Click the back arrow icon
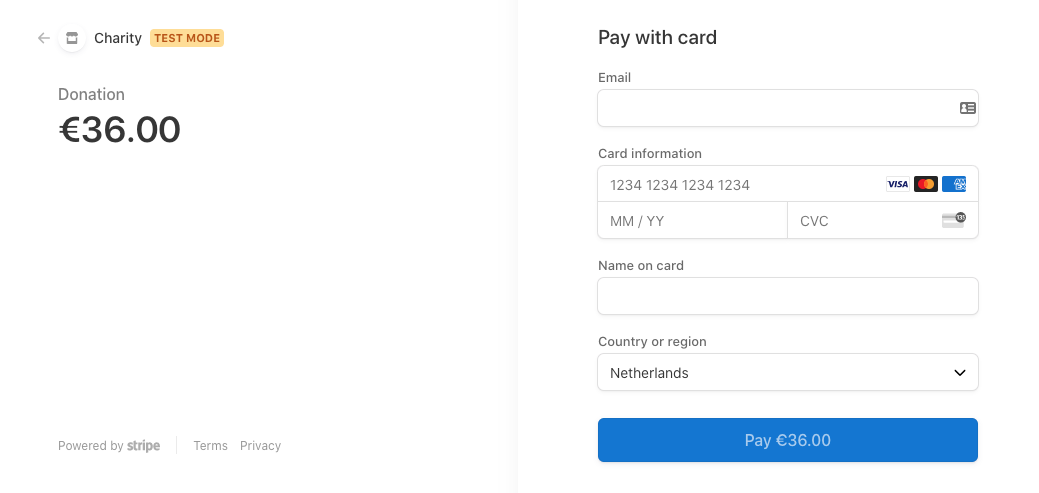Viewport: 1039px width, 493px height. 43,38
